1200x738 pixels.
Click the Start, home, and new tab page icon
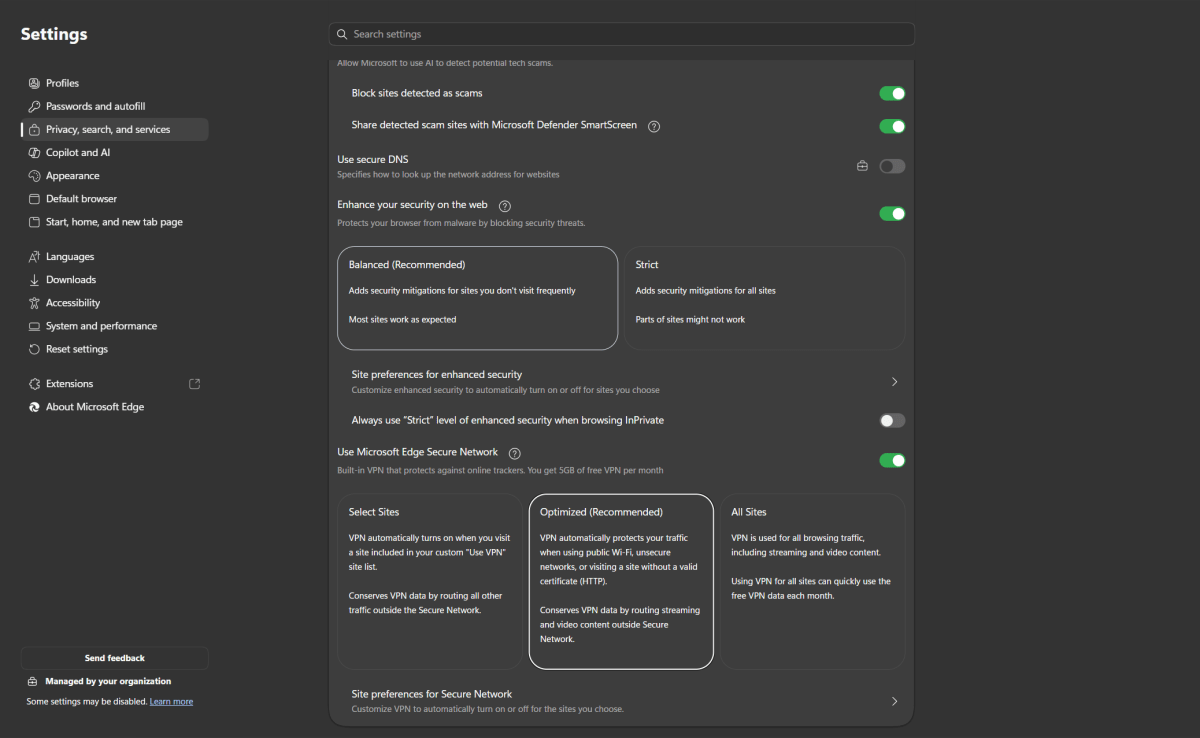point(34,222)
